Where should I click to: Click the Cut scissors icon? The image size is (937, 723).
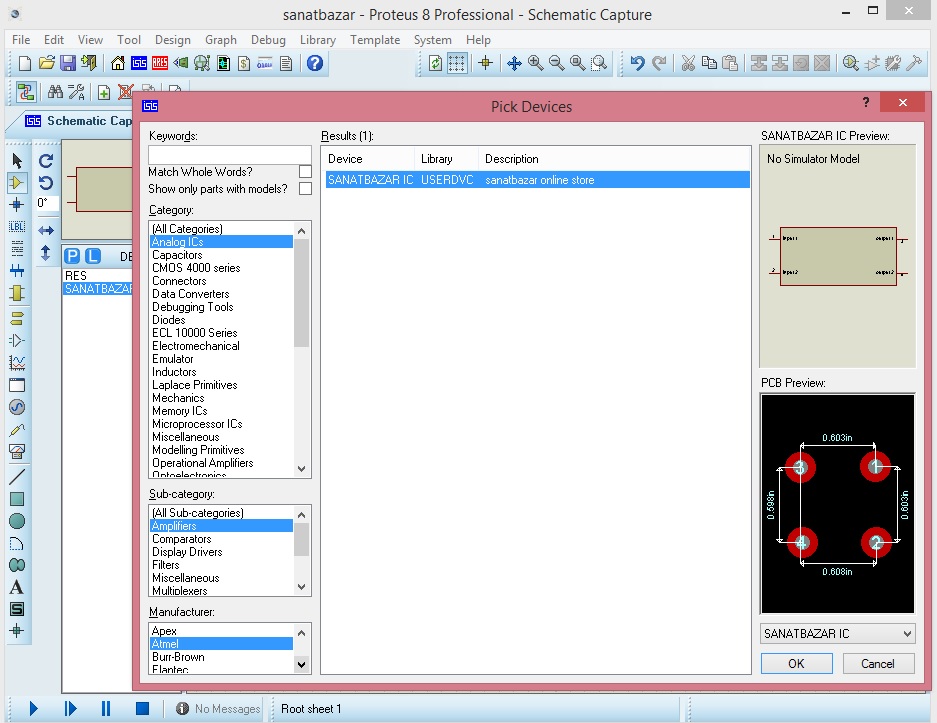(688, 63)
